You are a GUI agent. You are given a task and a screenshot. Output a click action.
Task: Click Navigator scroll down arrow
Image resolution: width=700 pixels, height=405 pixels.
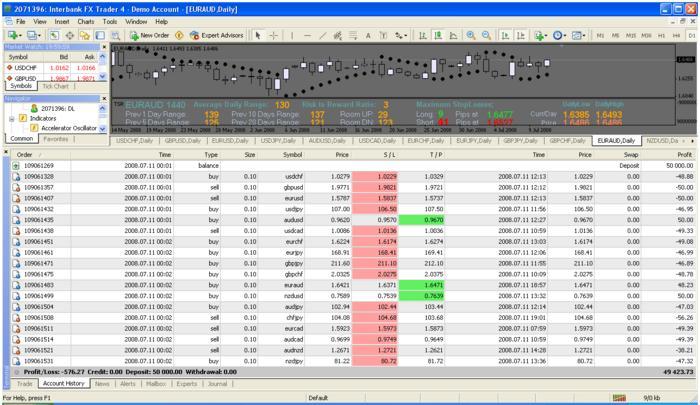tap(103, 129)
